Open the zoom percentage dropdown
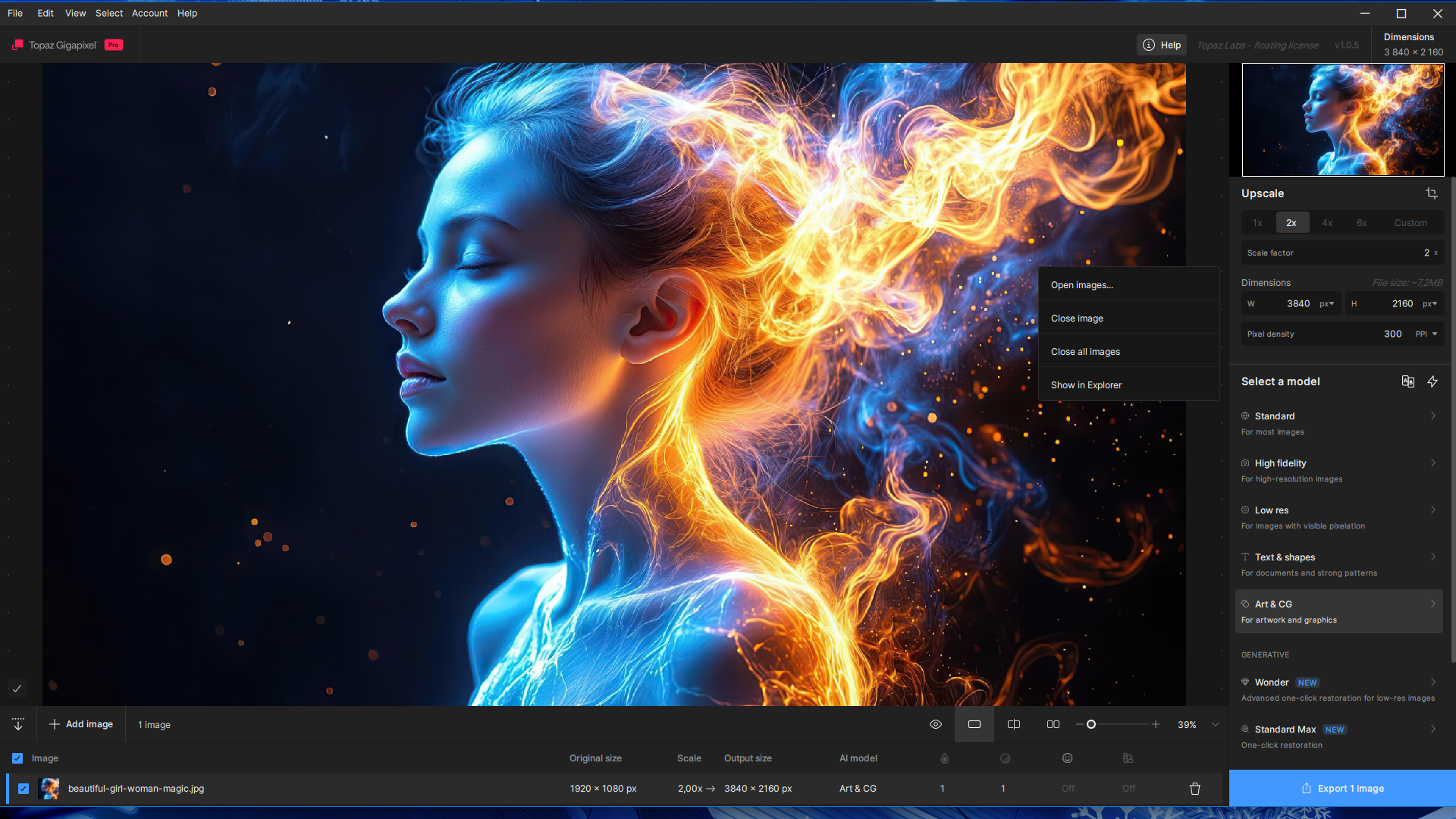 pos(1216,724)
